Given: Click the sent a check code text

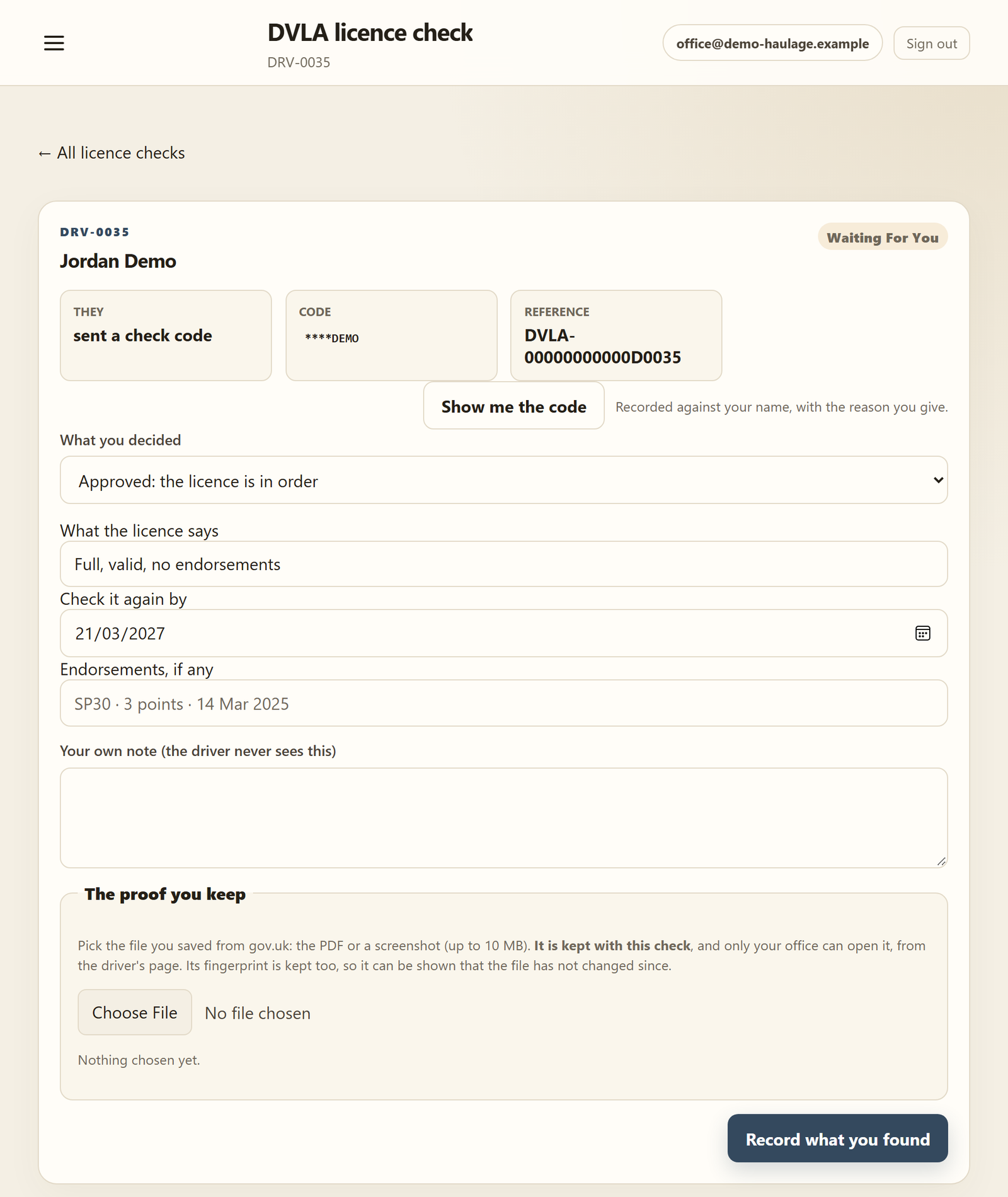Looking at the screenshot, I should pos(142,336).
